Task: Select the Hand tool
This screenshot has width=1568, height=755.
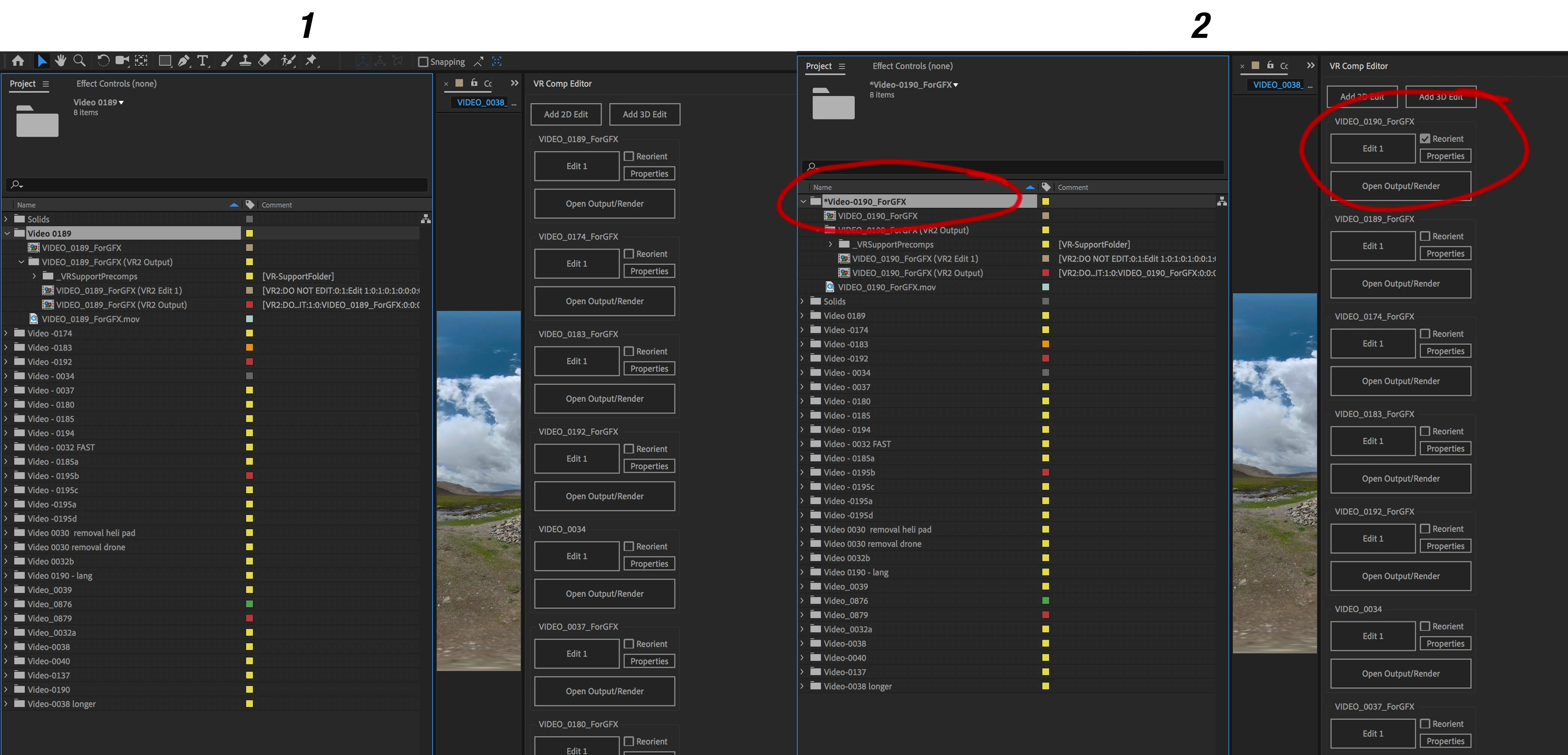Action: pos(60,61)
